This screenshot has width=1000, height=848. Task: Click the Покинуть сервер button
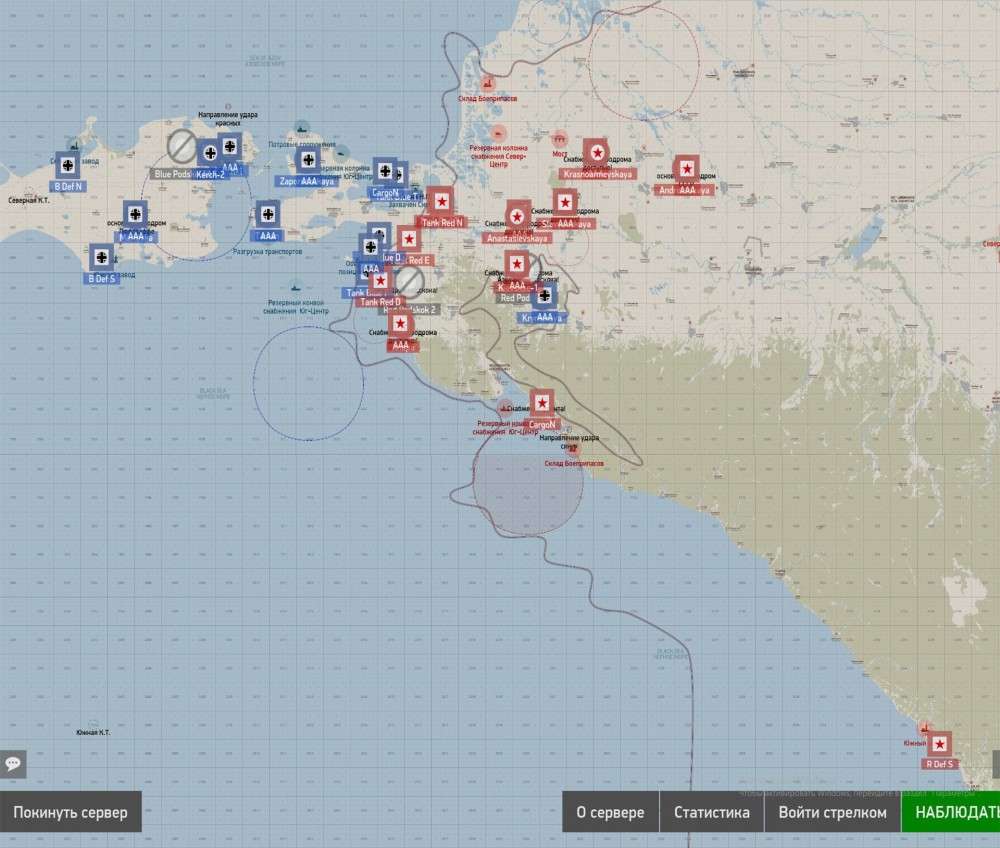(x=71, y=812)
